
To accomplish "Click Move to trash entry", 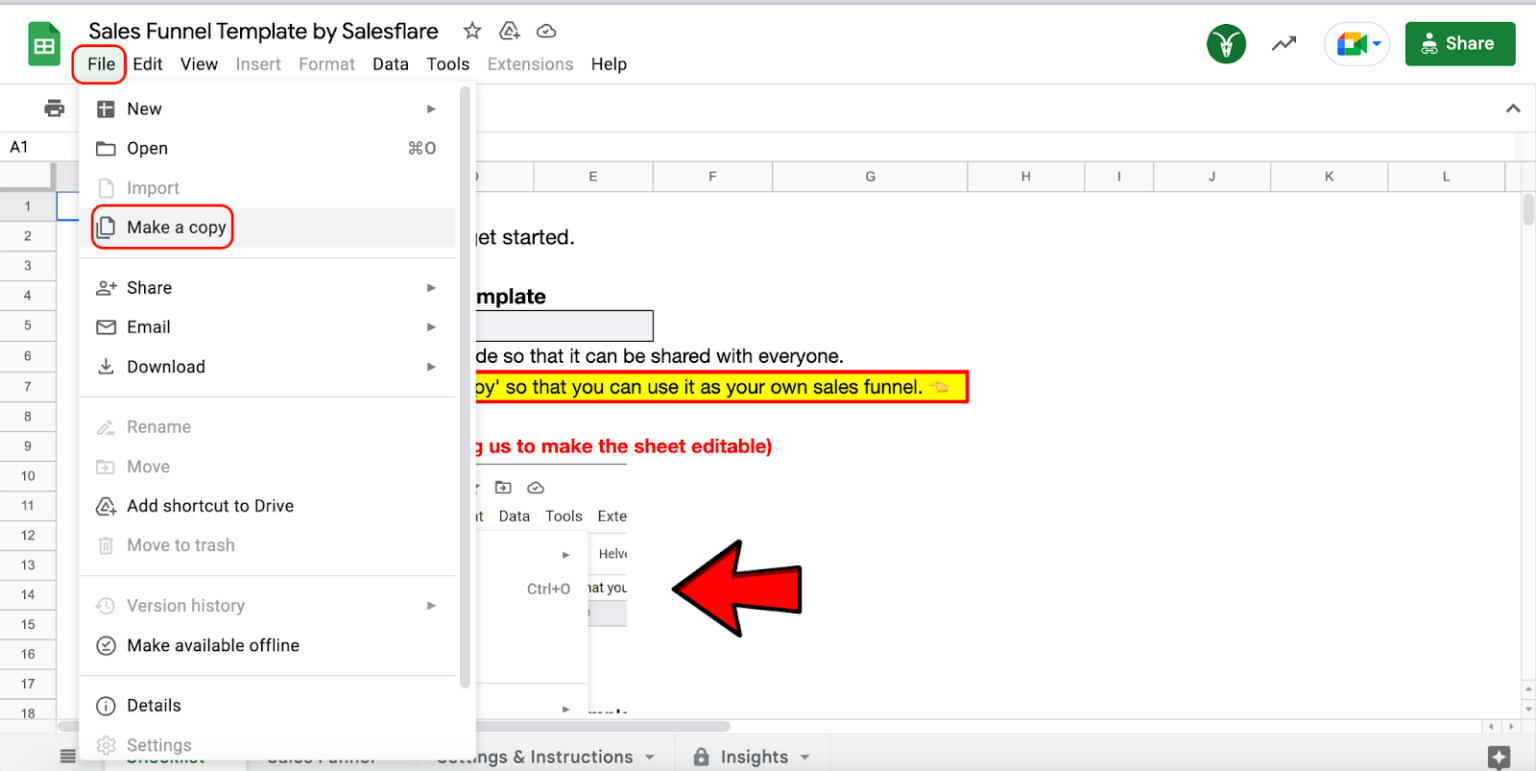I will coord(267,545).
